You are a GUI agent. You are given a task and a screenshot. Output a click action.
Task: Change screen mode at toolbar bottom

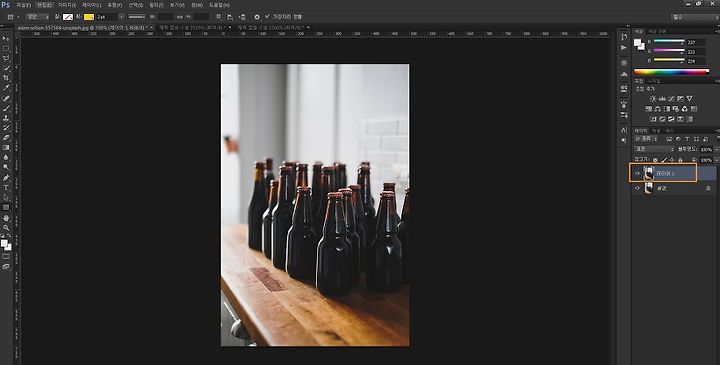pyautogui.click(x=6, y=266)
